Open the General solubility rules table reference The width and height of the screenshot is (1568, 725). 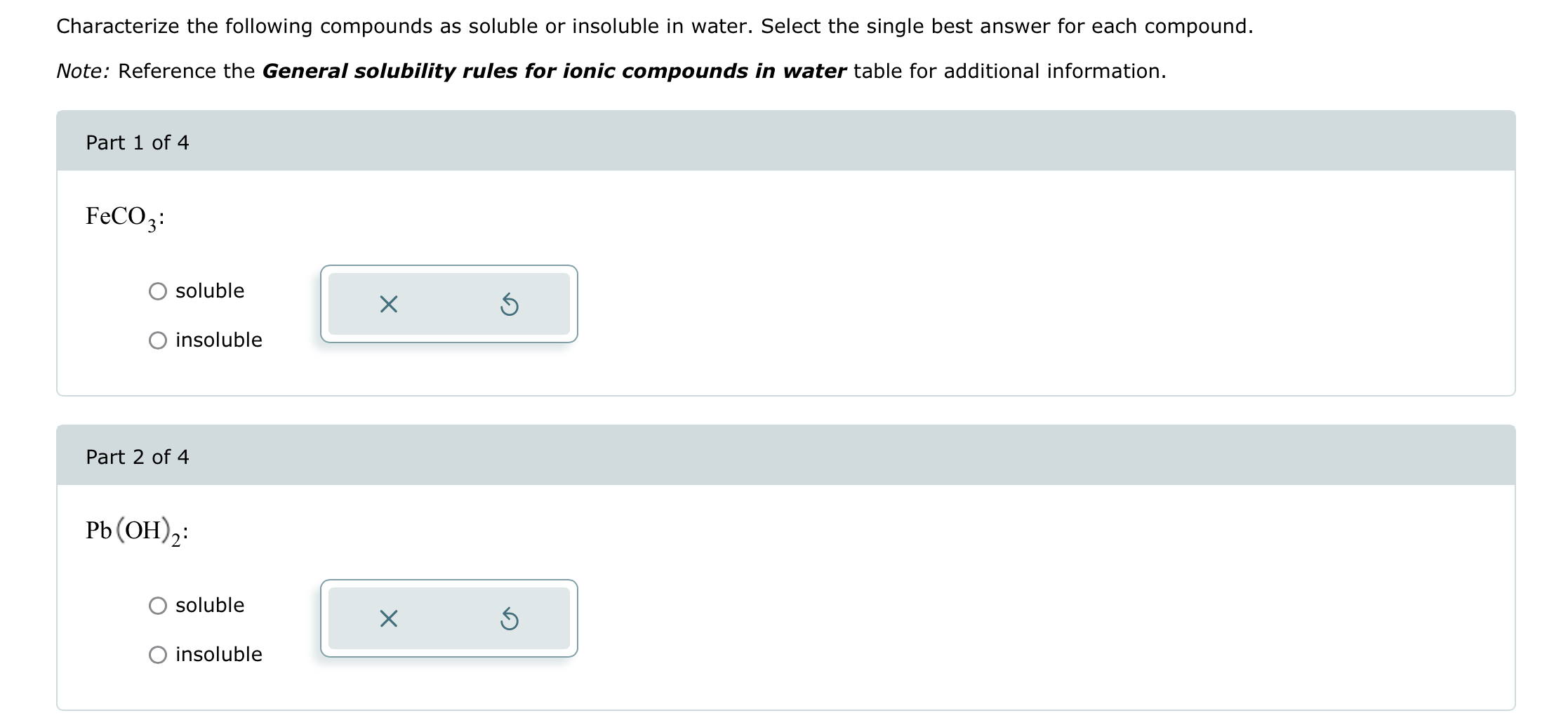(x=554, y=71)
